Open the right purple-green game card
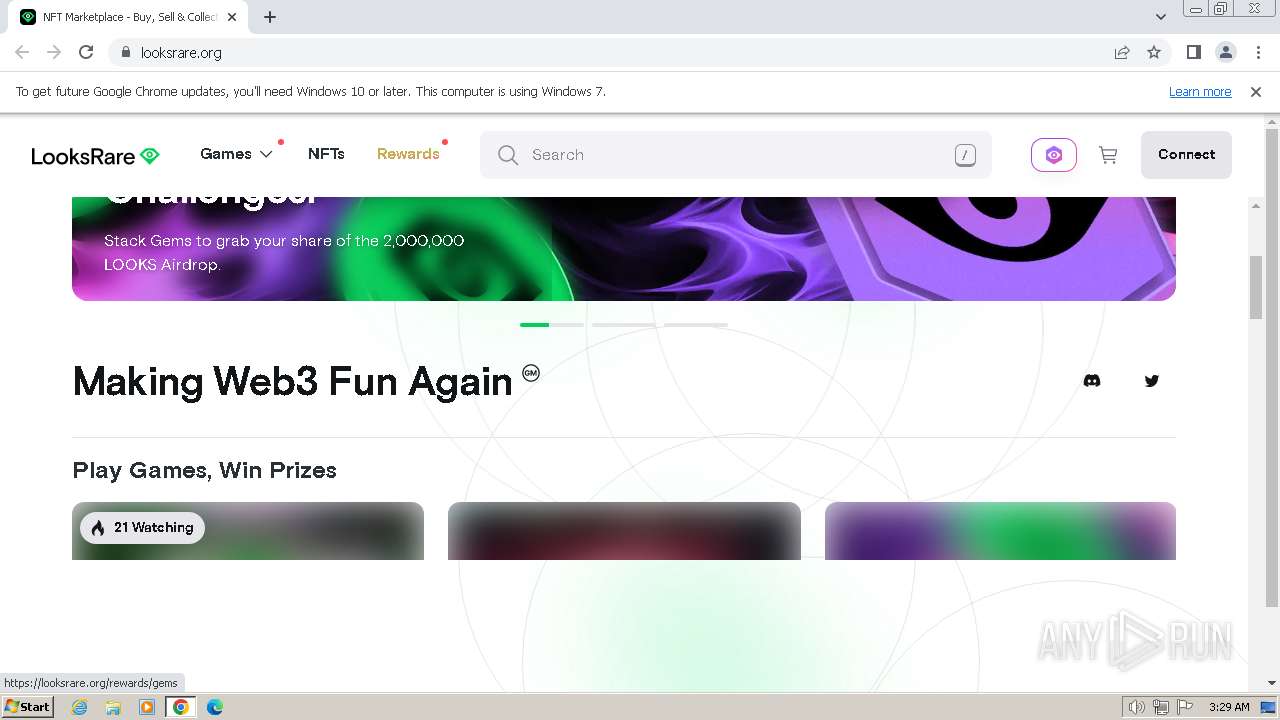The width and height of the screenshot is (1280, 720). pyautogui.click(x=1000, y=531)
